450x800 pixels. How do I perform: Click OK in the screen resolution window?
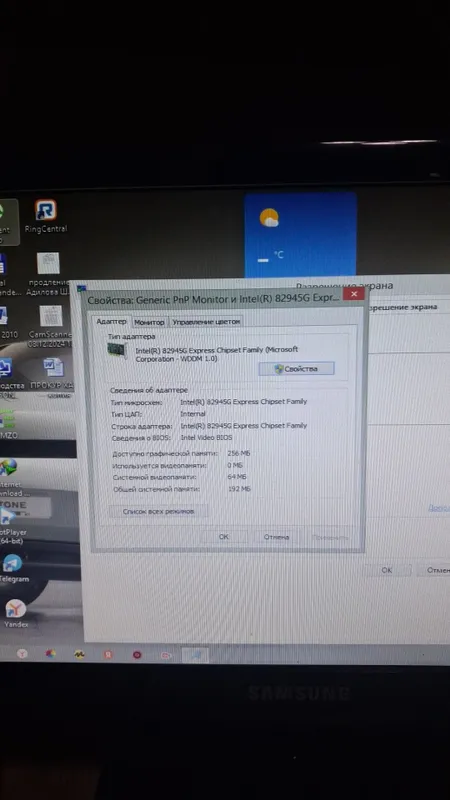[387, 570]
